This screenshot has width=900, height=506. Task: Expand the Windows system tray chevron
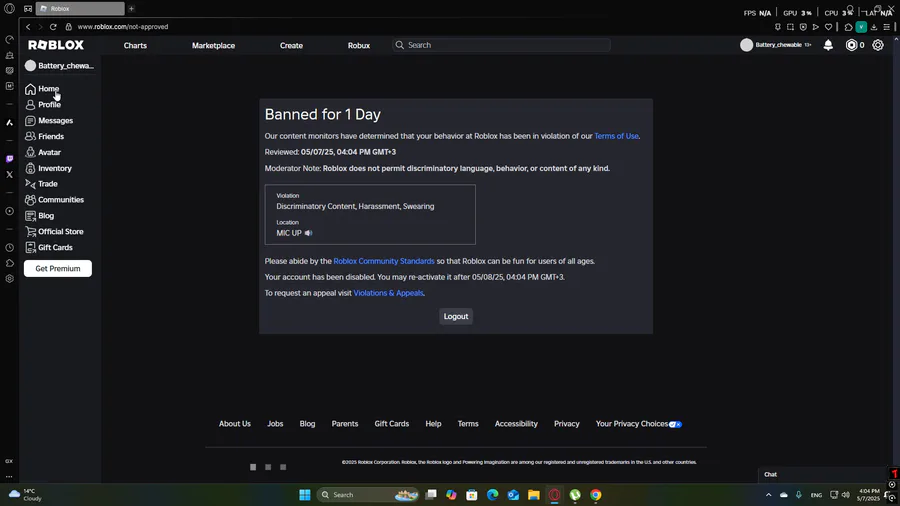(769, 495)
